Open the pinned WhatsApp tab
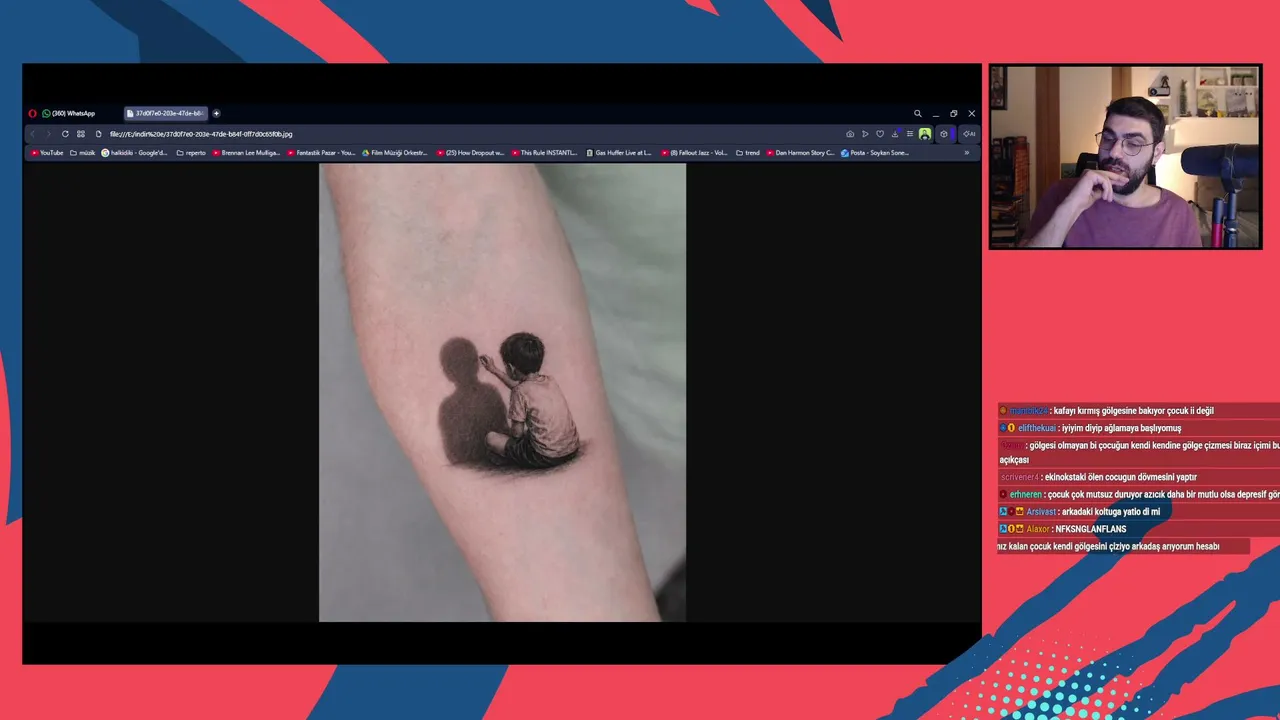Image resolution: width=1280 pixels, height=720 pixels. (68, 114)
